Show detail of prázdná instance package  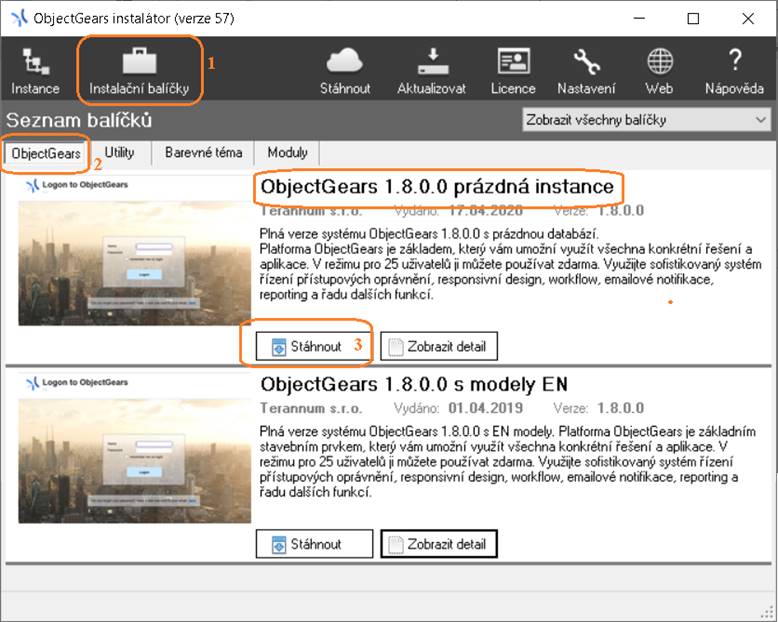pos(438,346)
